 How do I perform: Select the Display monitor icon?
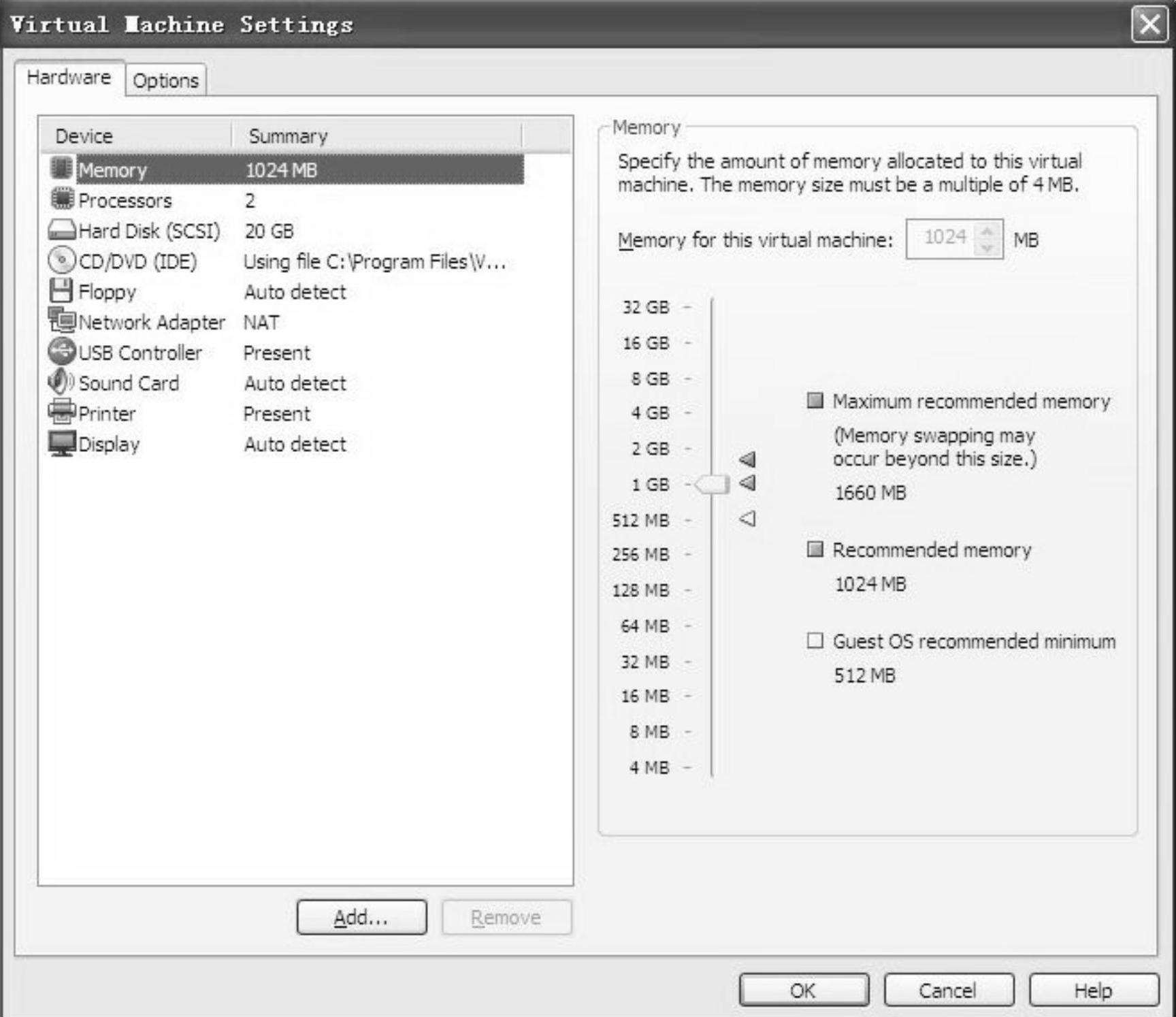tap(61, 444)
